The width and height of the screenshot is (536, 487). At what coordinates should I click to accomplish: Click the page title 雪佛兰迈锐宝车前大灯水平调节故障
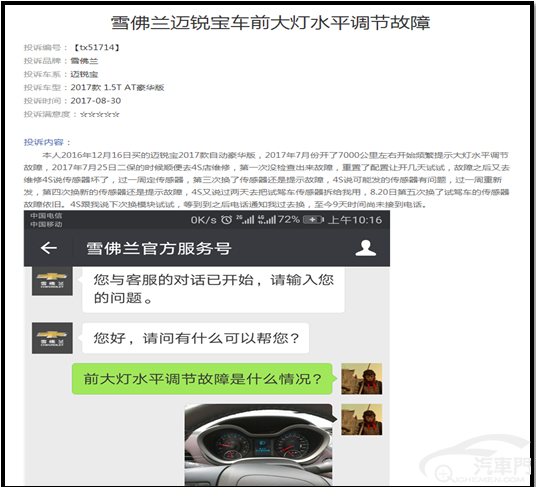[270, 23]
